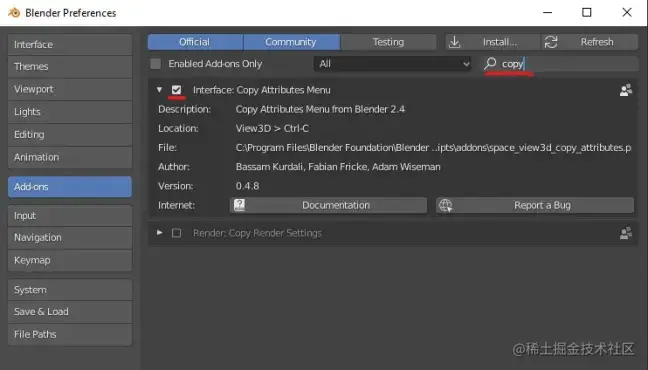Enable the Copy Render Settings add-on checkbox
648x370 pixels.
coord(176,233)
